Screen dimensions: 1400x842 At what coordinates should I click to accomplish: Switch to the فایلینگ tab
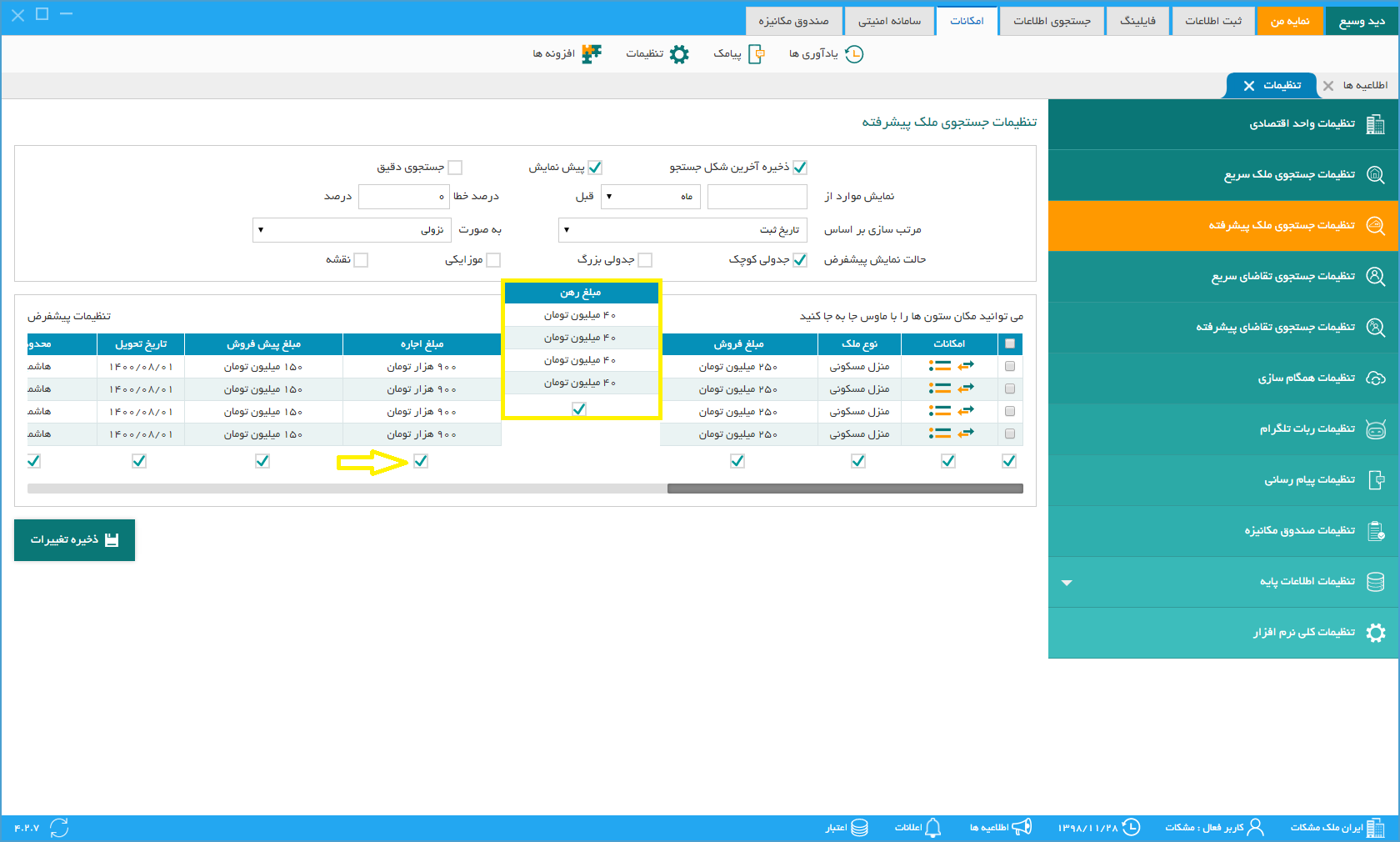(1137, 21)
